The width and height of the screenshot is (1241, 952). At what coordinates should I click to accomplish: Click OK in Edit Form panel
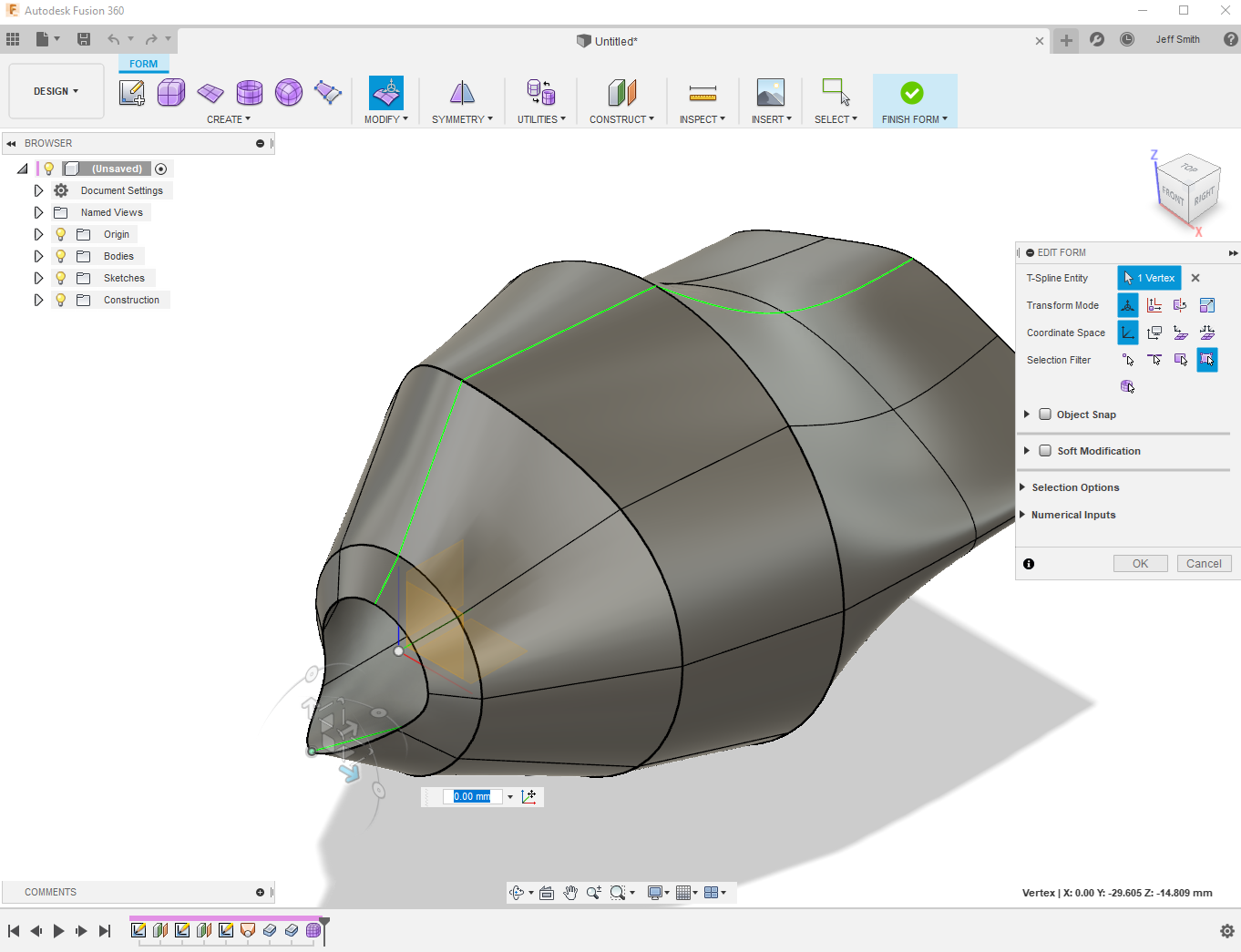tap(1140, 564)
